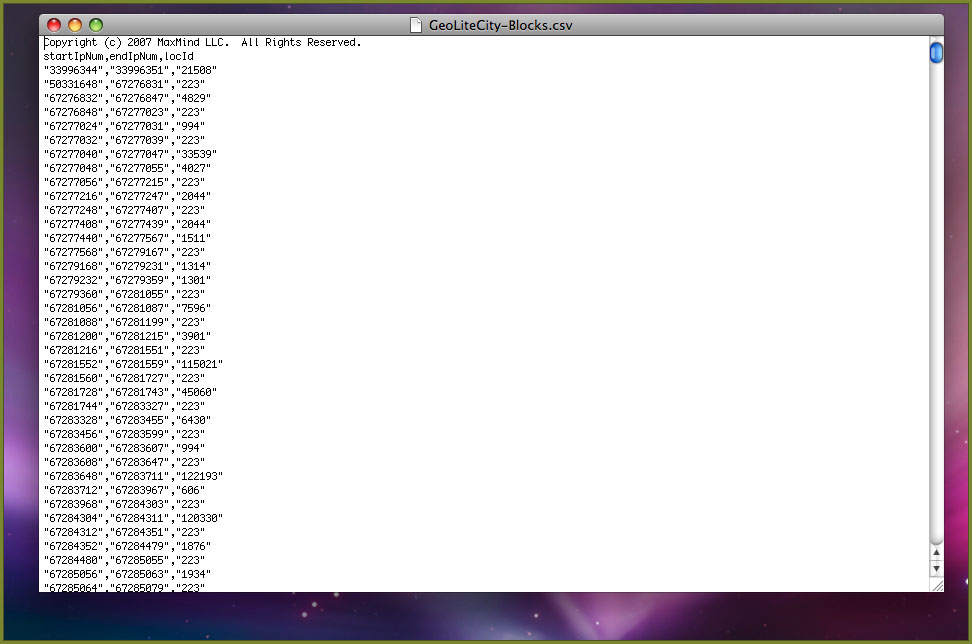Click the scroll up arrow
This screenshot has width=972, height=644.
(936, 552)
